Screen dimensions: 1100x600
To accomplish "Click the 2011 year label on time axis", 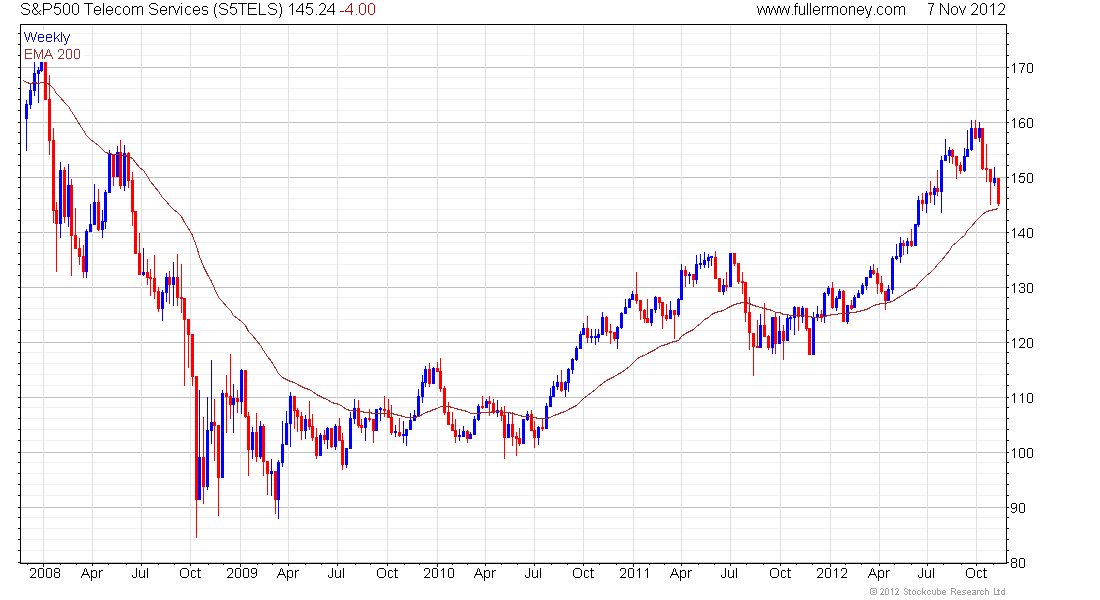I will pyautogui.click(x=634, y=573).
